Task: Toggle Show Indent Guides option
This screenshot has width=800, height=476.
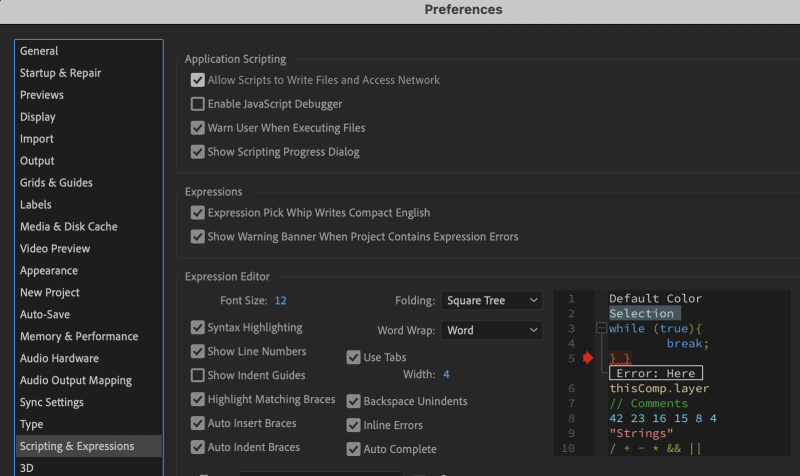Action: (198, 375)
